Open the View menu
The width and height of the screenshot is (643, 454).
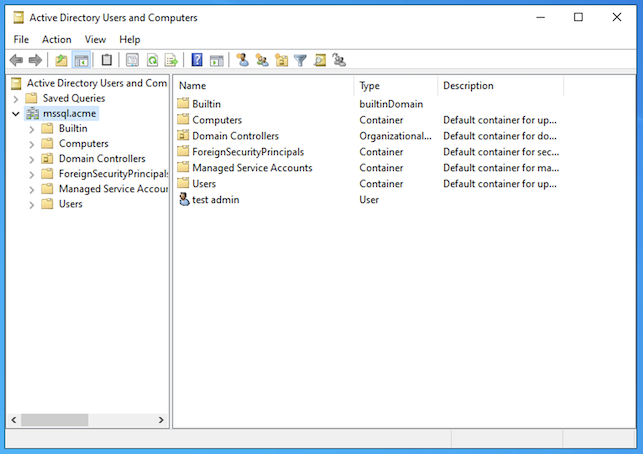click(x=95, y=39)
